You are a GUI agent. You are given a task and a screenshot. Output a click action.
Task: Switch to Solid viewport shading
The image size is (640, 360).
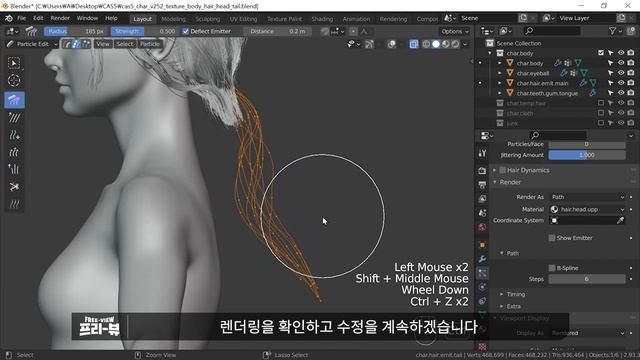pos(436,44)
